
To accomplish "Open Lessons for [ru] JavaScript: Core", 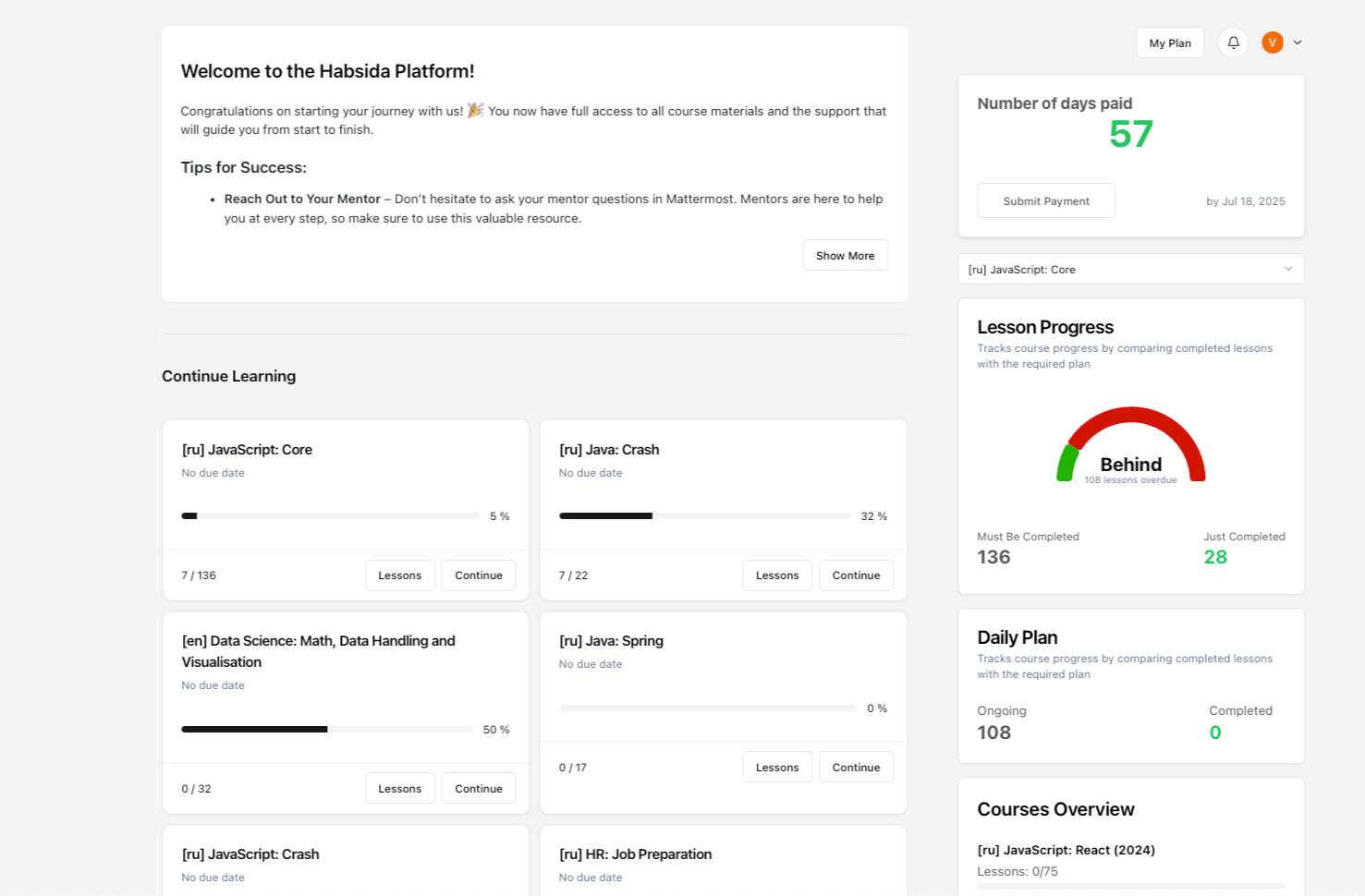I will pyautogui.click(x=399, y=575).
